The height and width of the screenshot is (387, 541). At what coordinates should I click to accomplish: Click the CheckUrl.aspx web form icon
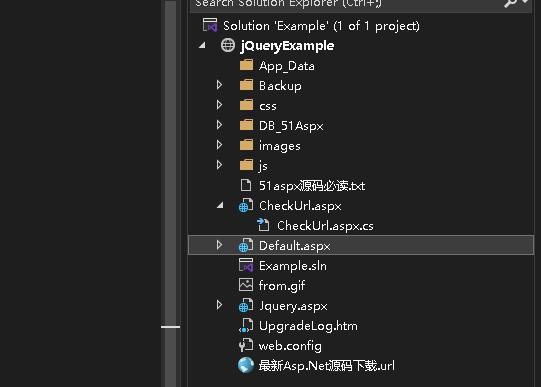click(x=246, y=205)
